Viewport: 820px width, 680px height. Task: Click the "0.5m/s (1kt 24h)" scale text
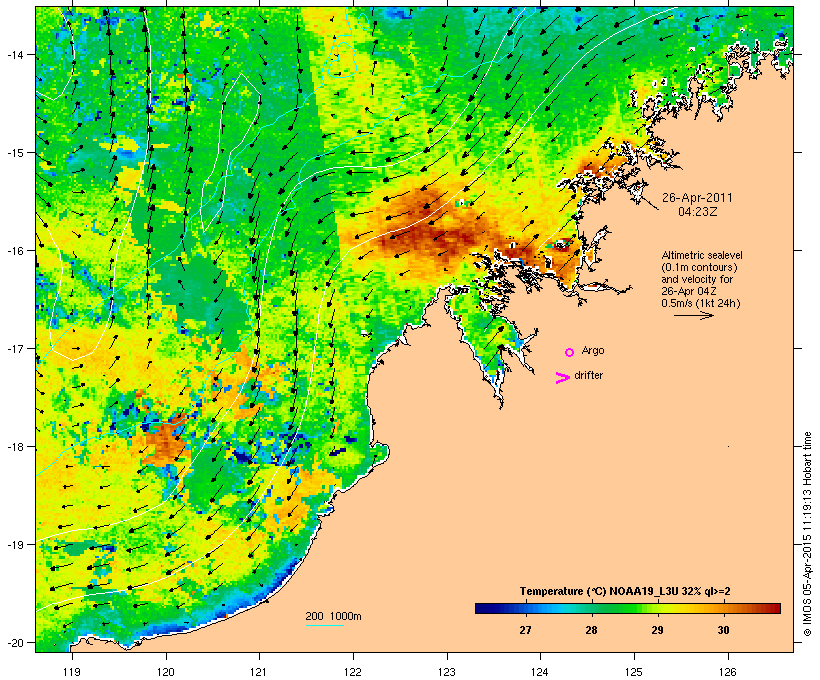coord(701,303)
